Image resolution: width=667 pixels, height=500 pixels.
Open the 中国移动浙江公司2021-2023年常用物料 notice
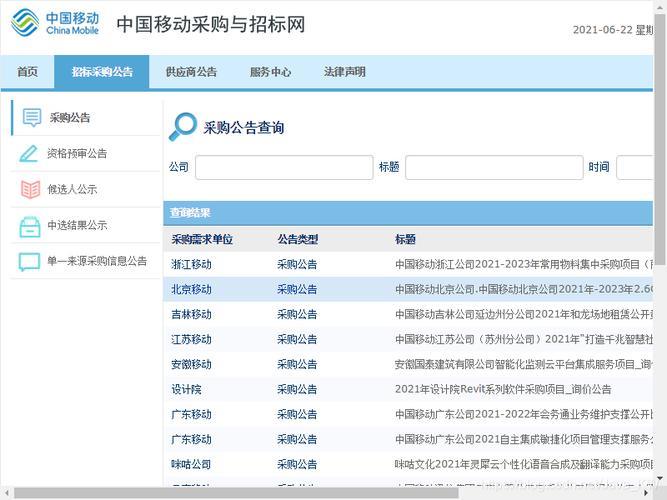524,264
